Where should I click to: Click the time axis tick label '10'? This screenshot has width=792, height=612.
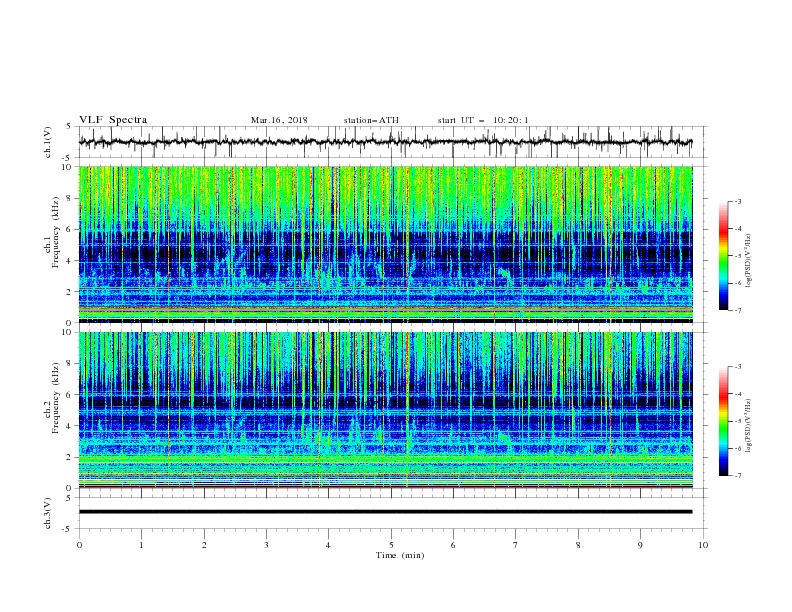click(x=703, y=545)
